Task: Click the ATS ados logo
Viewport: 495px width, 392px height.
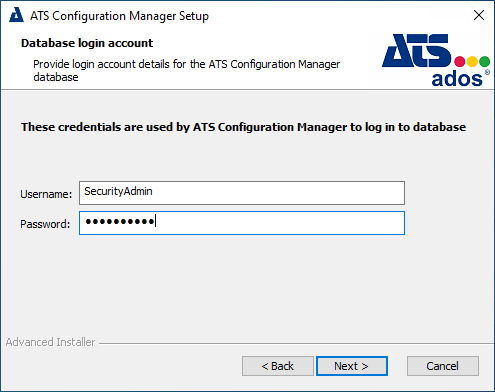Action: coord(436,60)
